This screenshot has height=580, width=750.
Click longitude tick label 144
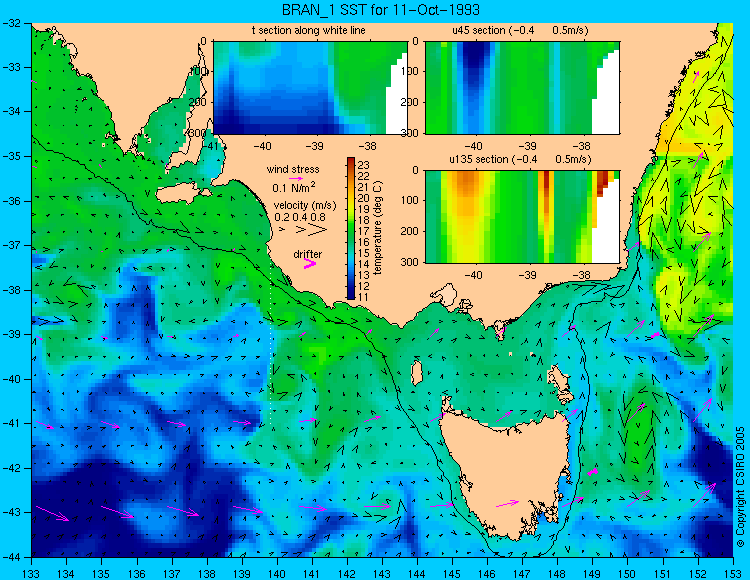pos(417,573)
